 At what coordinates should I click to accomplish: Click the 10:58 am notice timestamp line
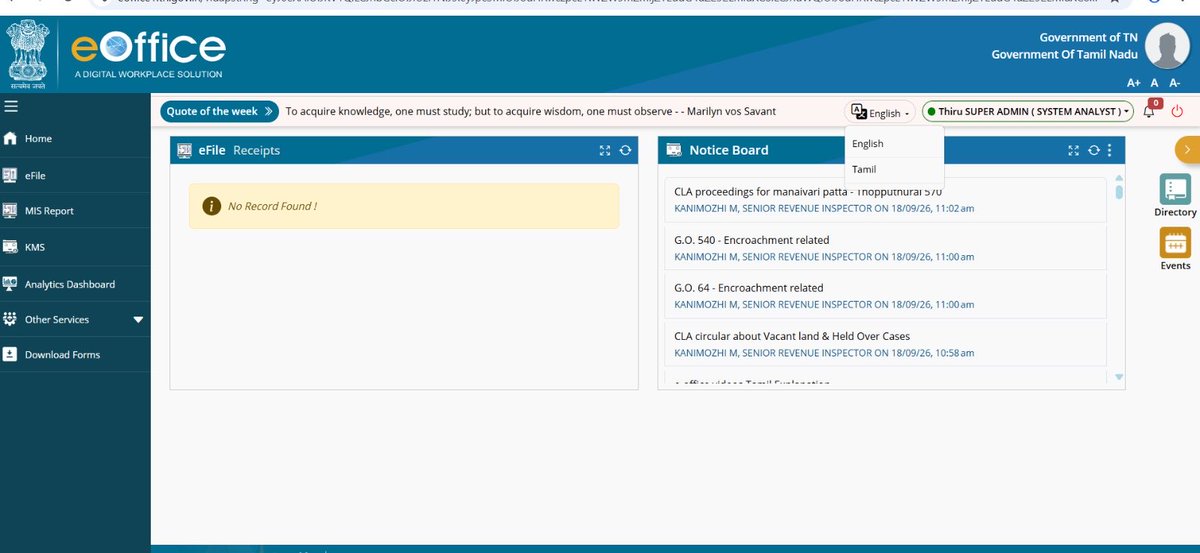click(824, 353)
